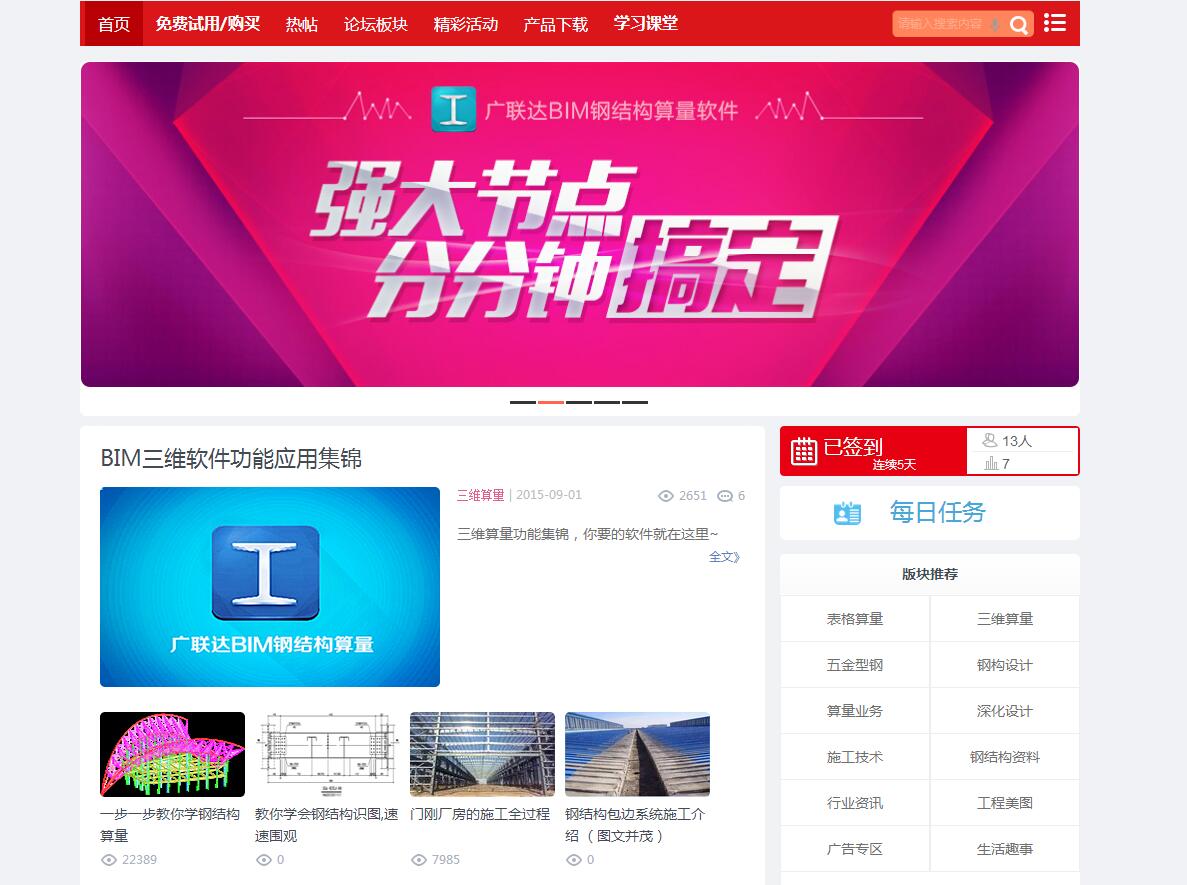The width and height of the screenshot is (1187, 885).
Task: Click the 版块推荐 section header
Action: click(x=930, y=575)
